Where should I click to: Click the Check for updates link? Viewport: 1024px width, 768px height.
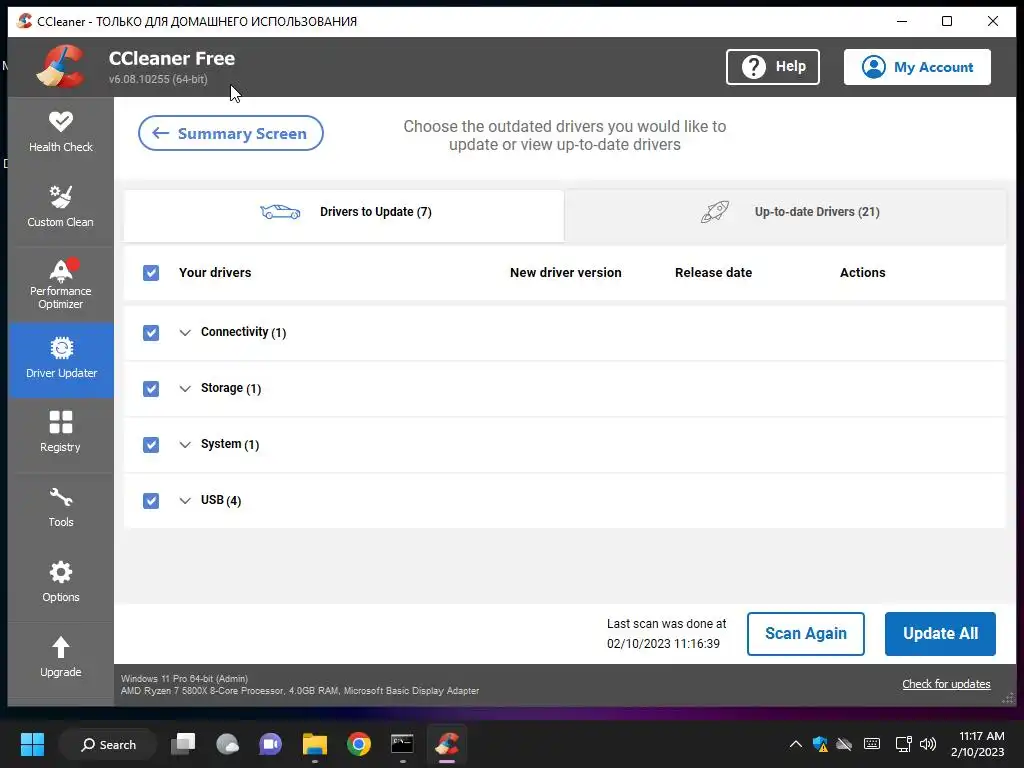[x=946, y=684]
